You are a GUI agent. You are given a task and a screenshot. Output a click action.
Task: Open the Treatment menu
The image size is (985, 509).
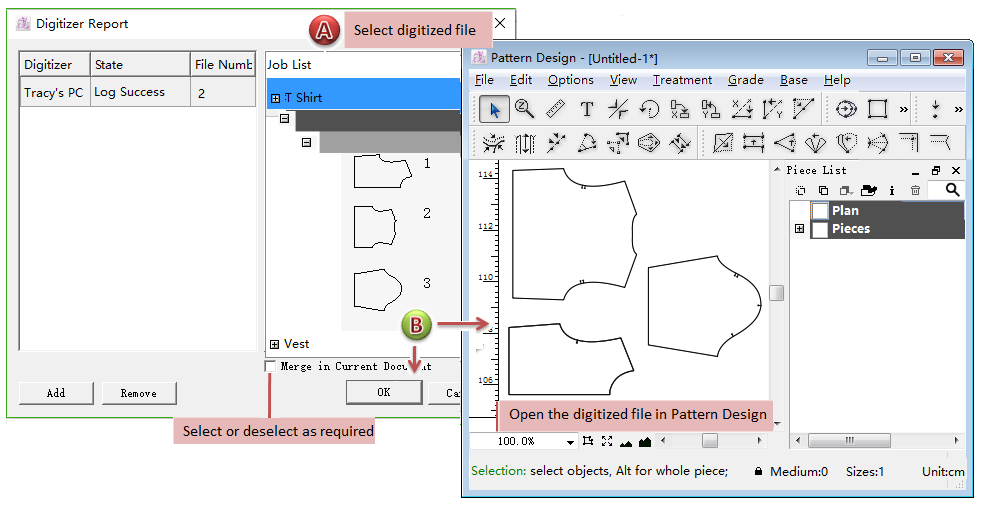point(682,80)
